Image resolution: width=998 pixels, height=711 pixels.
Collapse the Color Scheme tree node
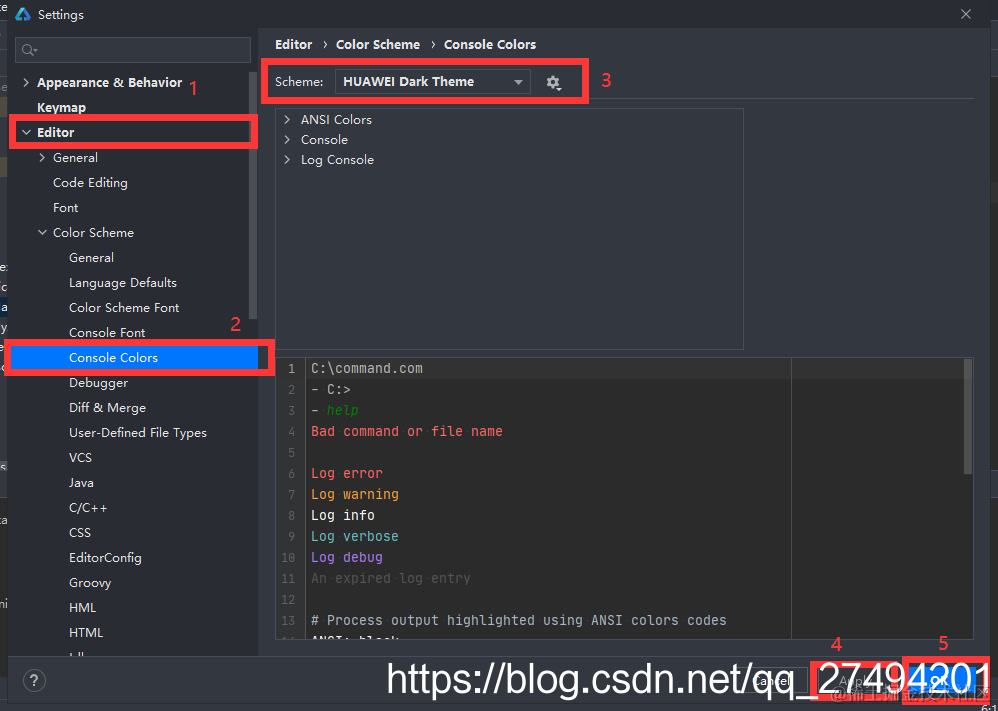coord(43,233)
